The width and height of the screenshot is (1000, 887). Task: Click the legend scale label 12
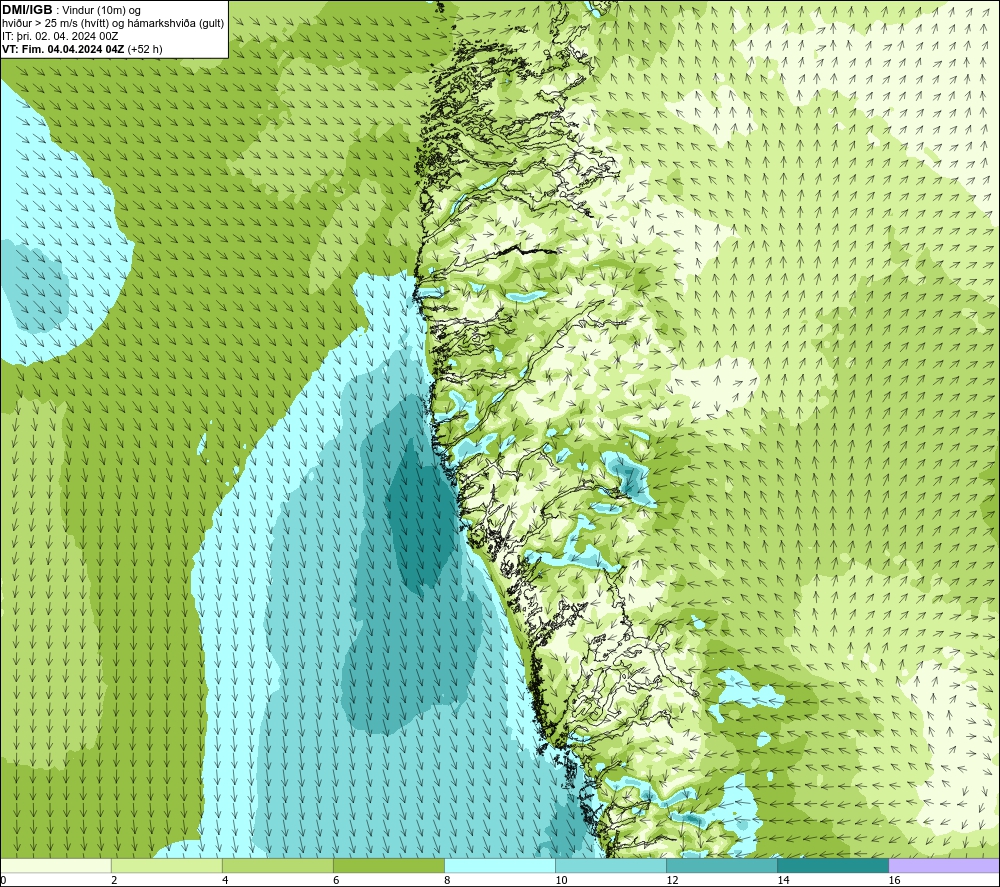click(x=672, y=881)
